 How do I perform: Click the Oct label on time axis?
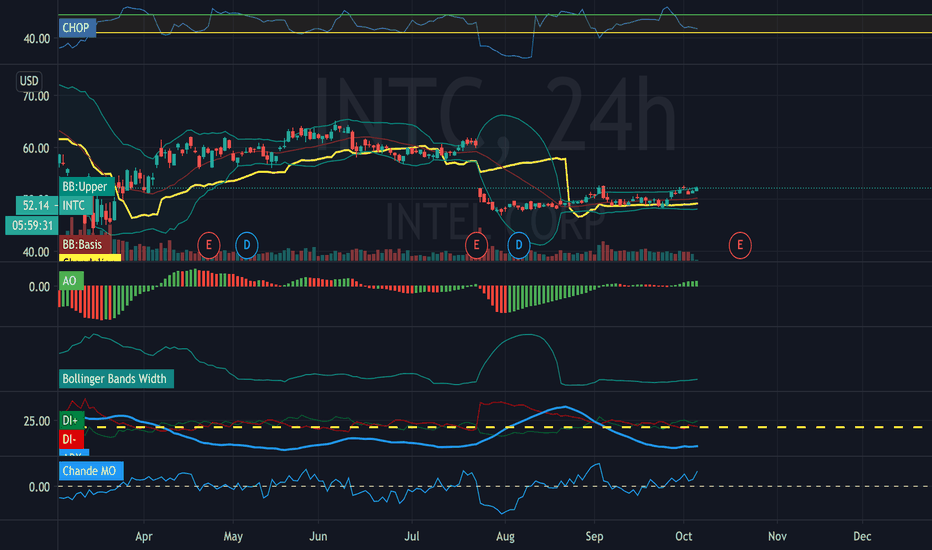click(x=684, y=536)
